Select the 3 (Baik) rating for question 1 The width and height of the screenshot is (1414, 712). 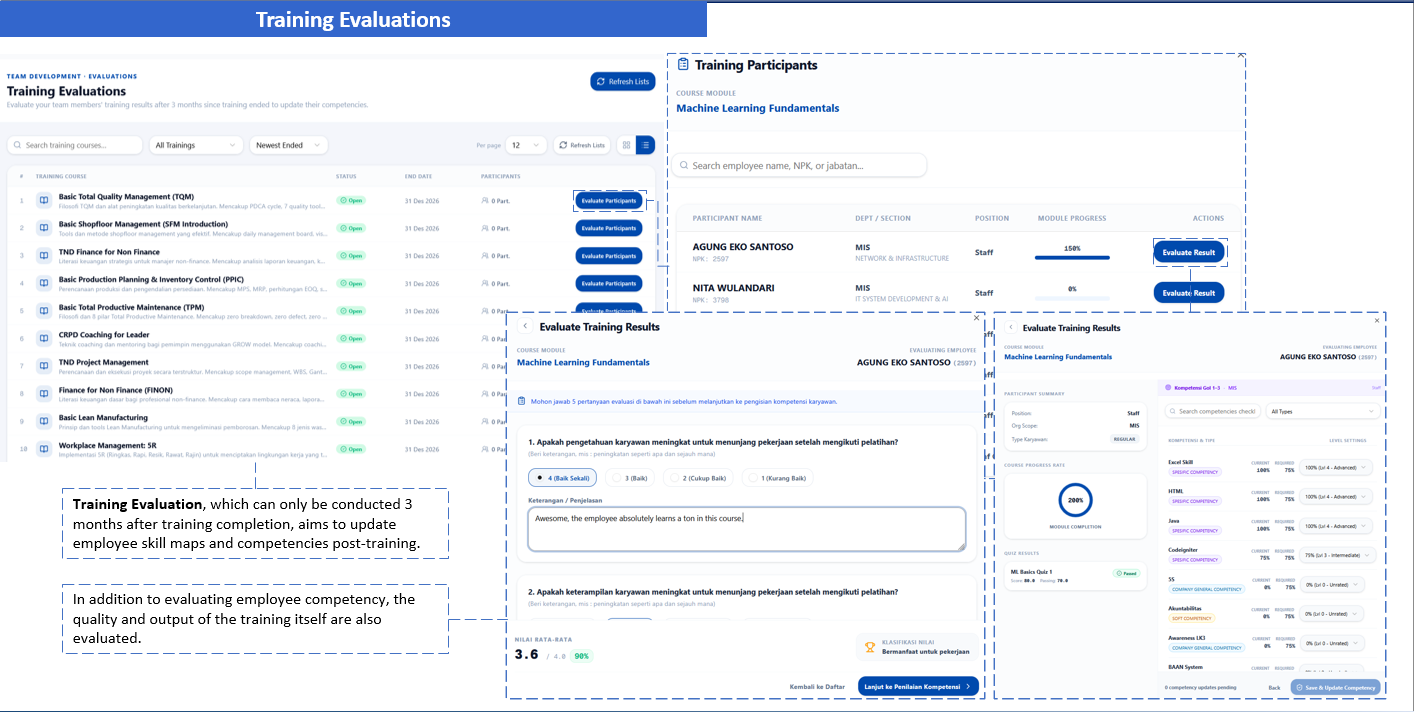630,478
